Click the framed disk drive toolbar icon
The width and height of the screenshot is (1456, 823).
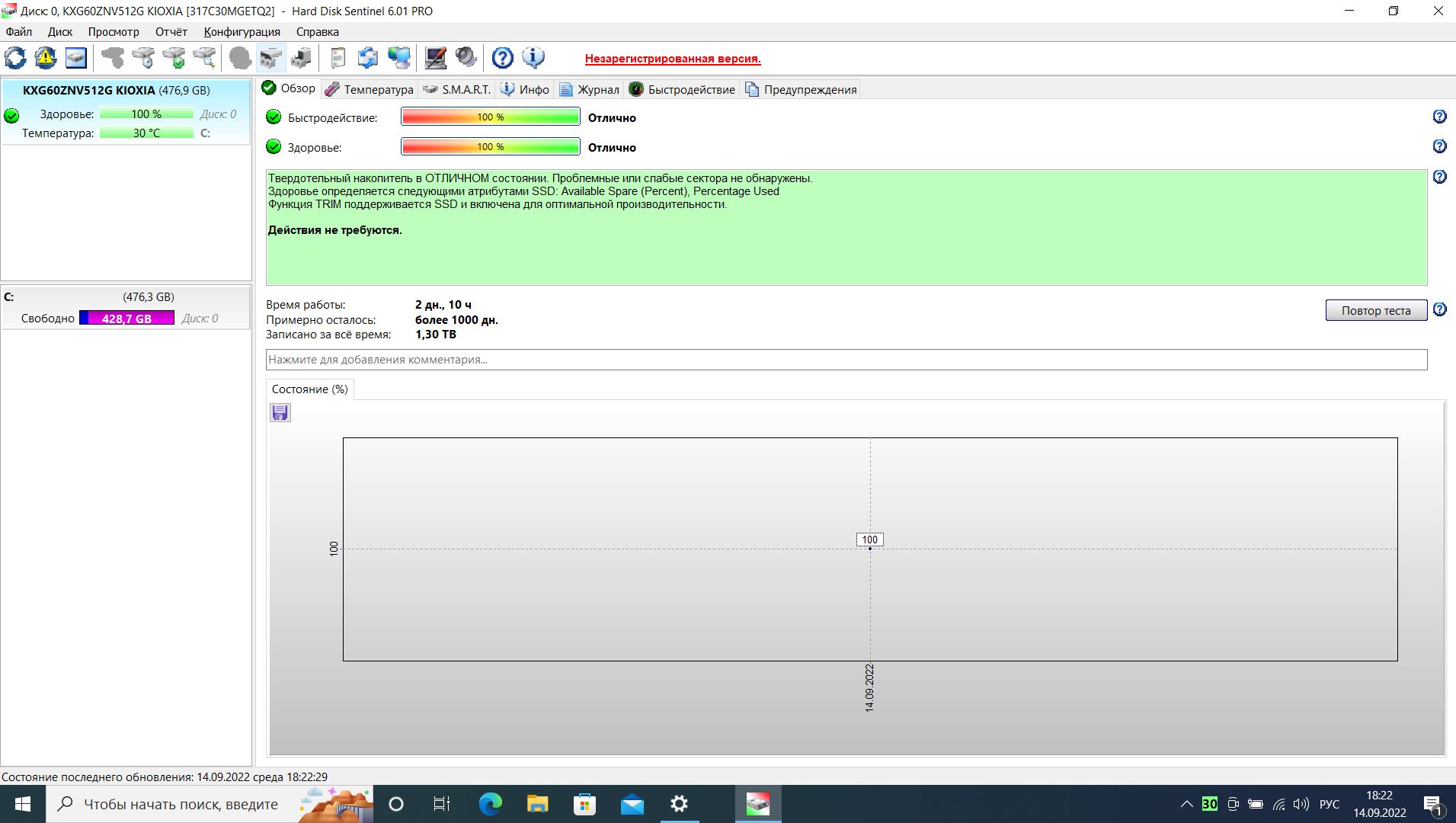coord(76,58)
